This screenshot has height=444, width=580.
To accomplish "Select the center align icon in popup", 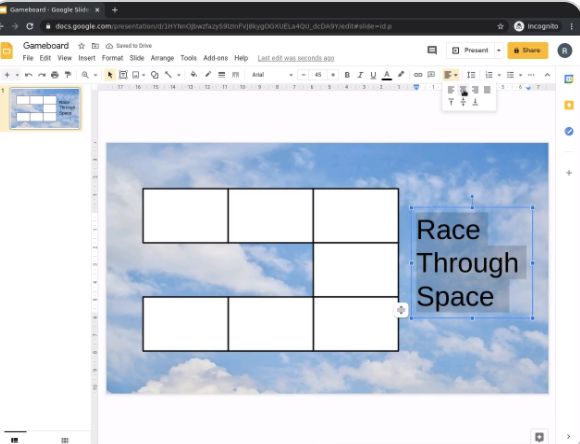I will pyautogui.click(x=463, y=90).
